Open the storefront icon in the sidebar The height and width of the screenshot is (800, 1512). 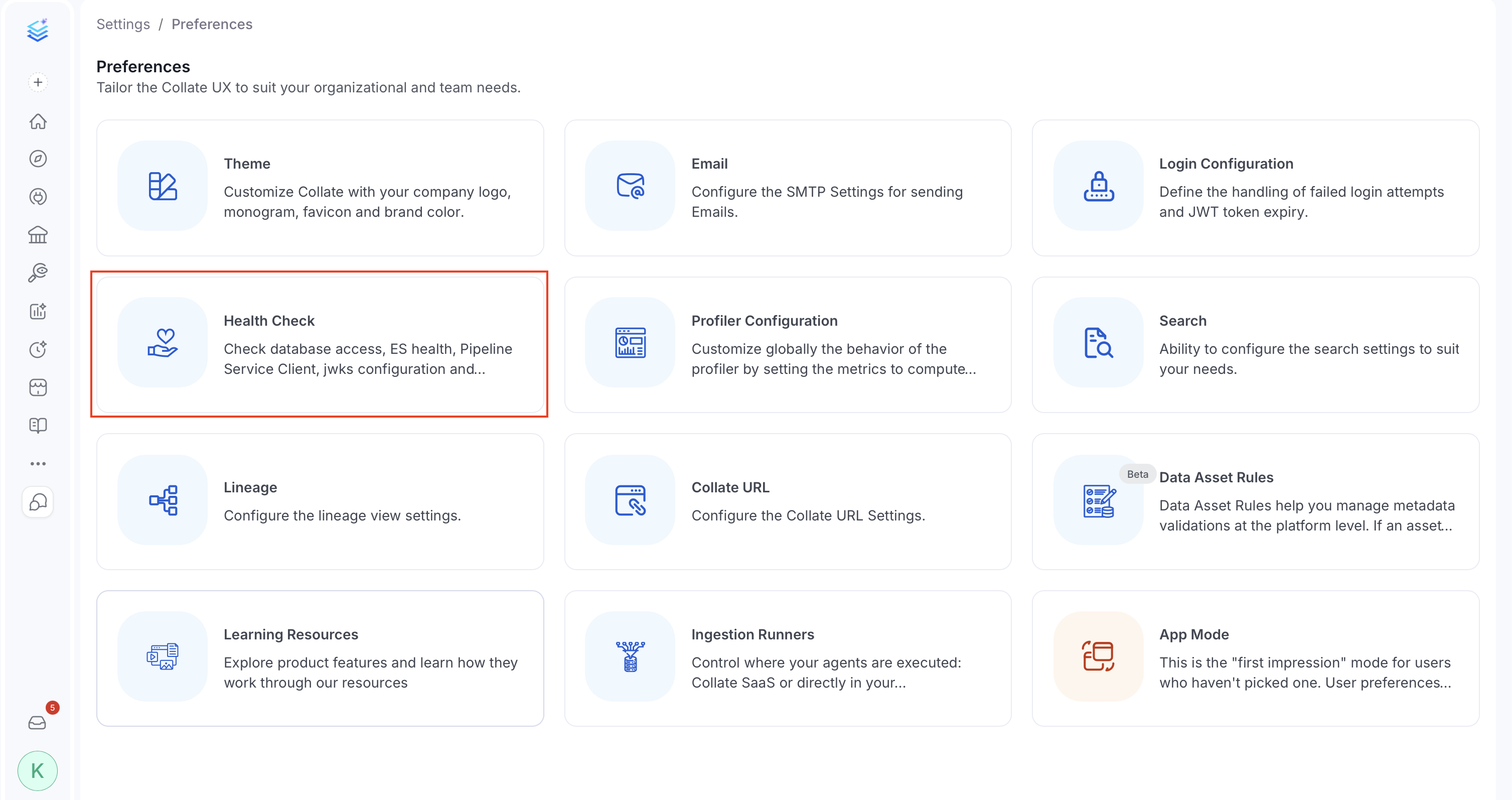click(38, 387)
